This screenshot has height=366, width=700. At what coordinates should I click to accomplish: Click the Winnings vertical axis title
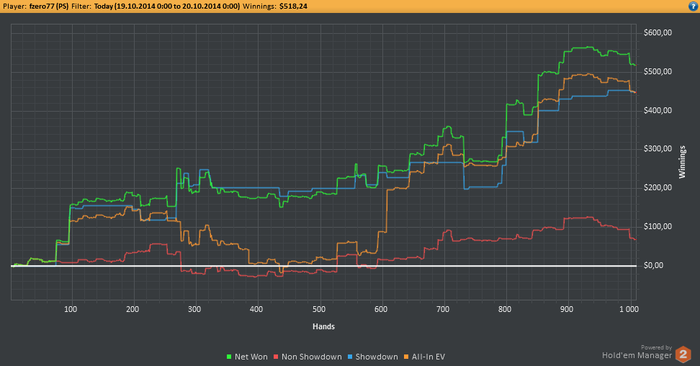[x=682, y=162]
